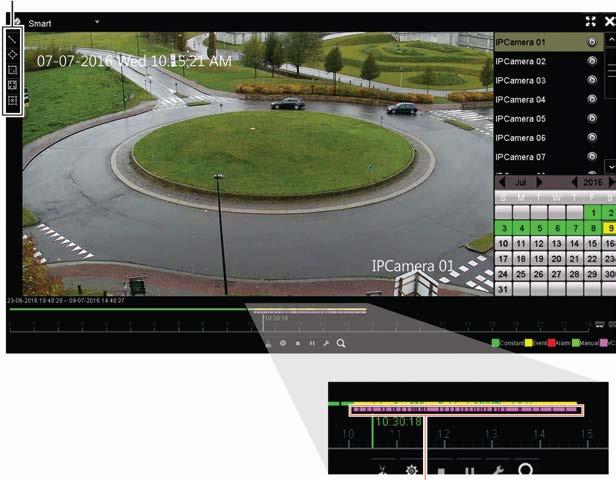Click the green Constant legend swatch
616x480 pixels.
[495, 343]
